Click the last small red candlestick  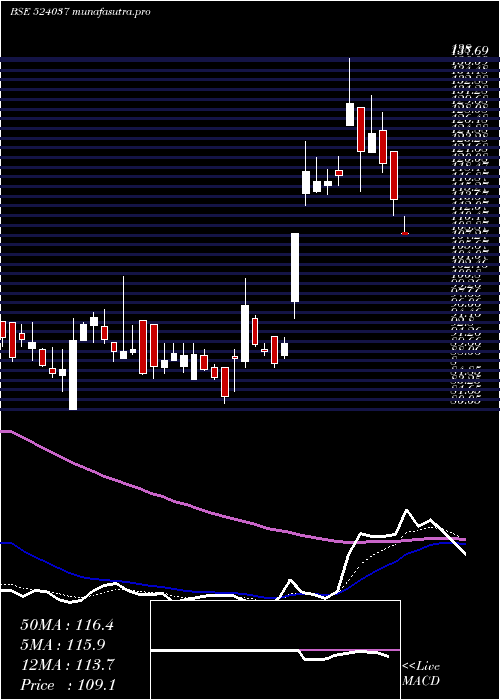coord(405,233)
